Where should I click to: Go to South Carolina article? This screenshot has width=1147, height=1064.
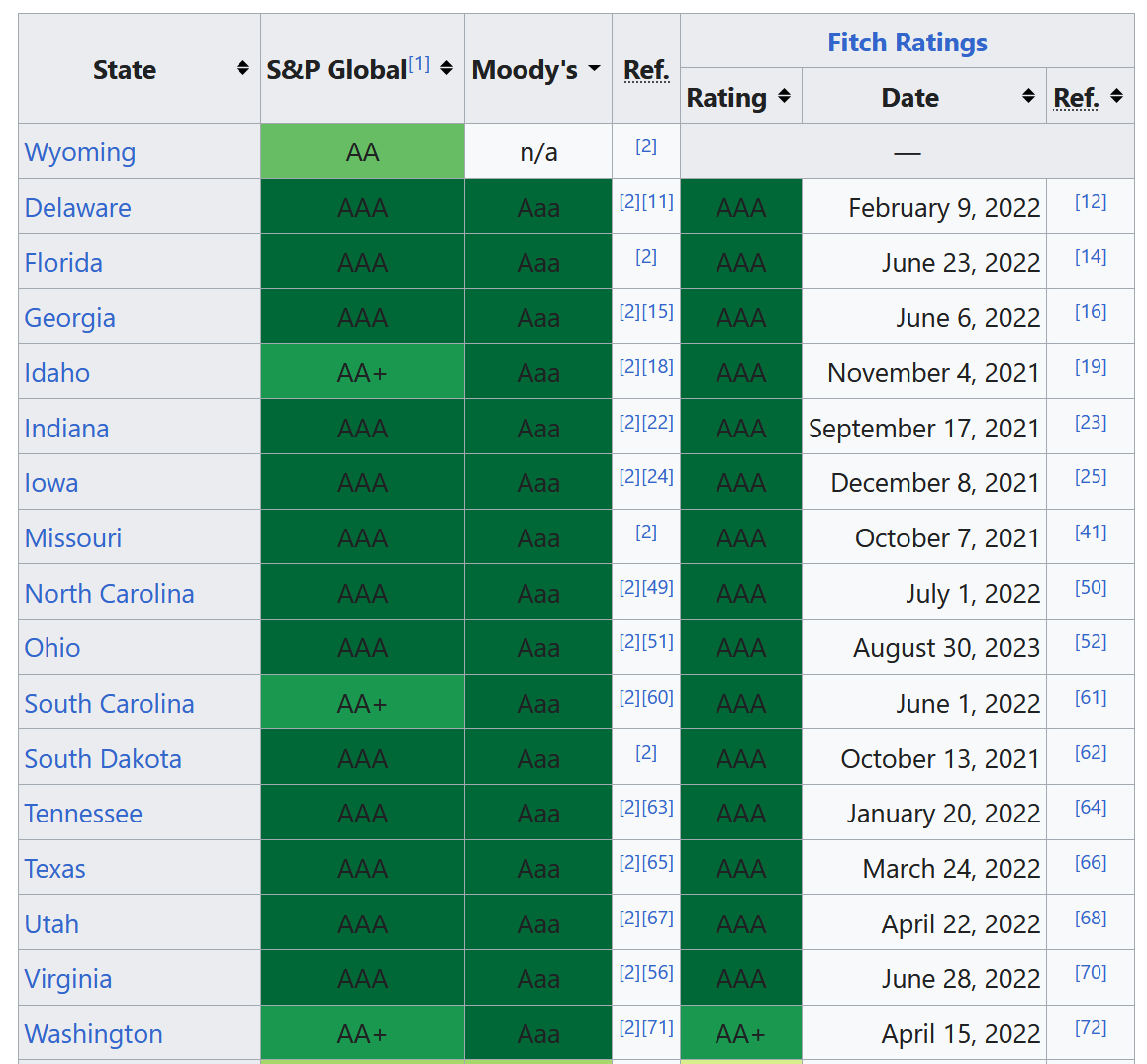[109, 704]
